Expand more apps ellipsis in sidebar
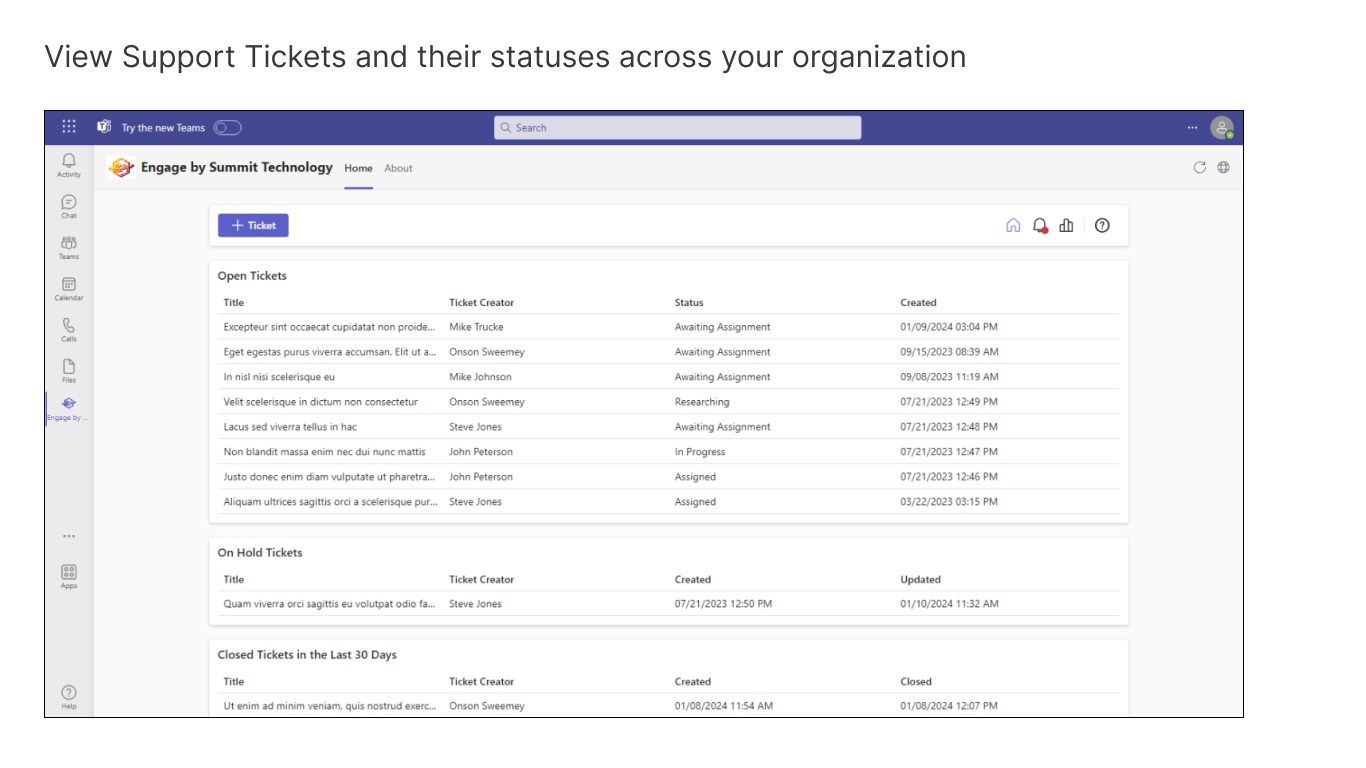Viewport: 1366px width, 768px height. pos(69,536)
